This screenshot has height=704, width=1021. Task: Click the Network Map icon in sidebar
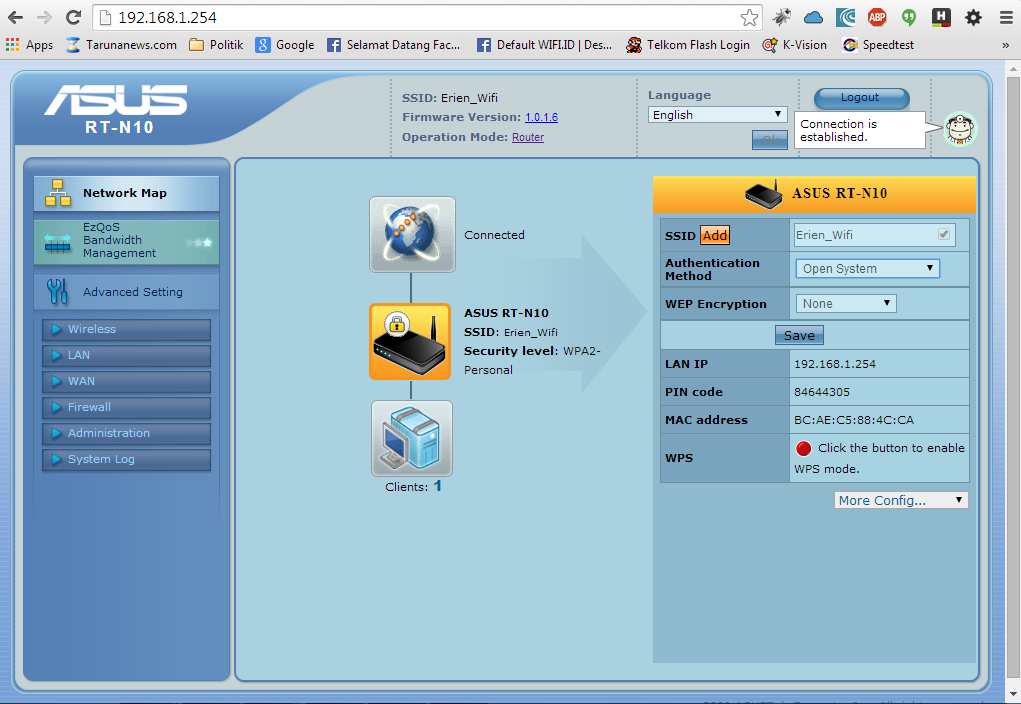click(x=57, y=193)
